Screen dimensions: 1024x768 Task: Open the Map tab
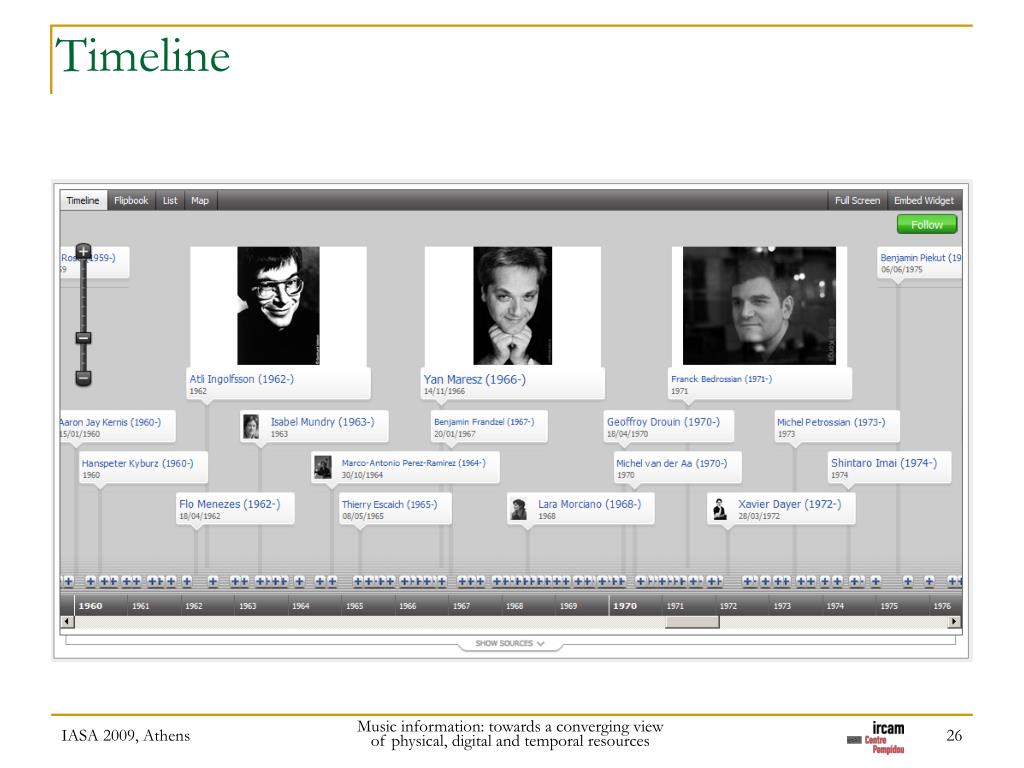pos(200,200)
